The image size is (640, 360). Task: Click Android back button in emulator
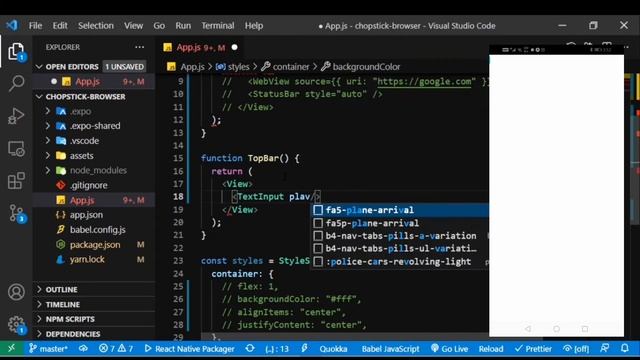point(528,329)
